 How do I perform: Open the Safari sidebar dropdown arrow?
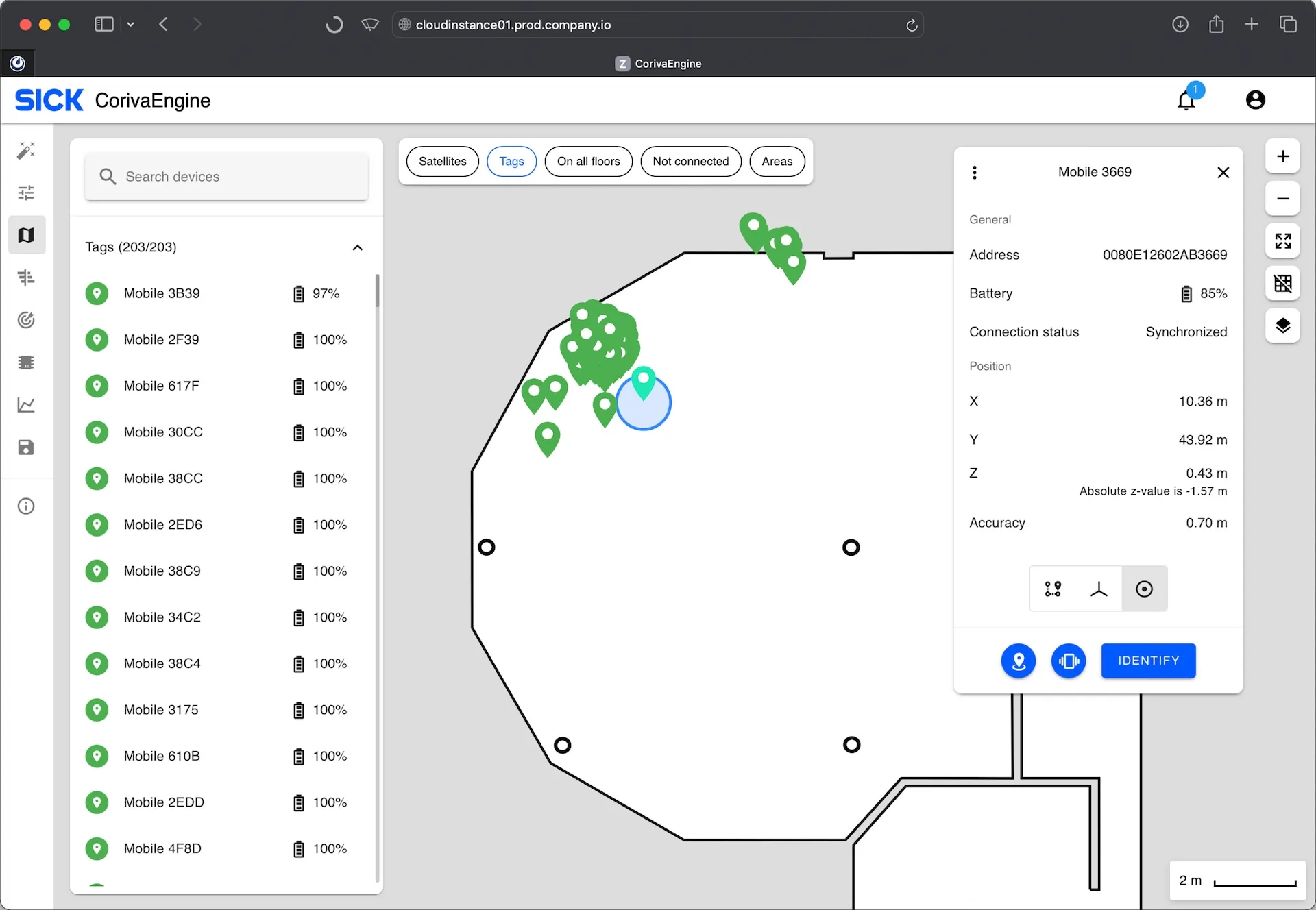130,25
